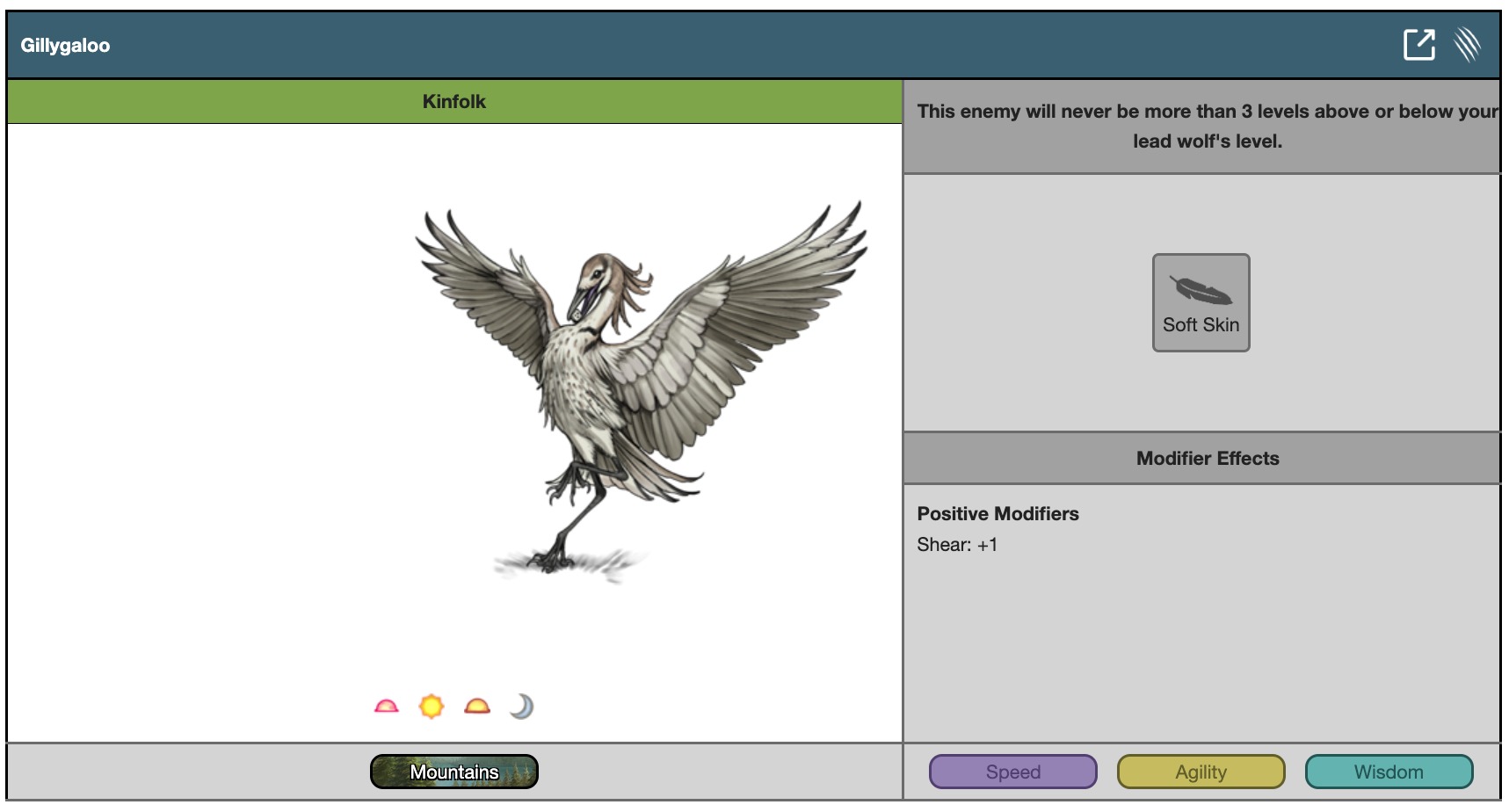Open Gillygaloo page in new window icon

pos(1418,44)
